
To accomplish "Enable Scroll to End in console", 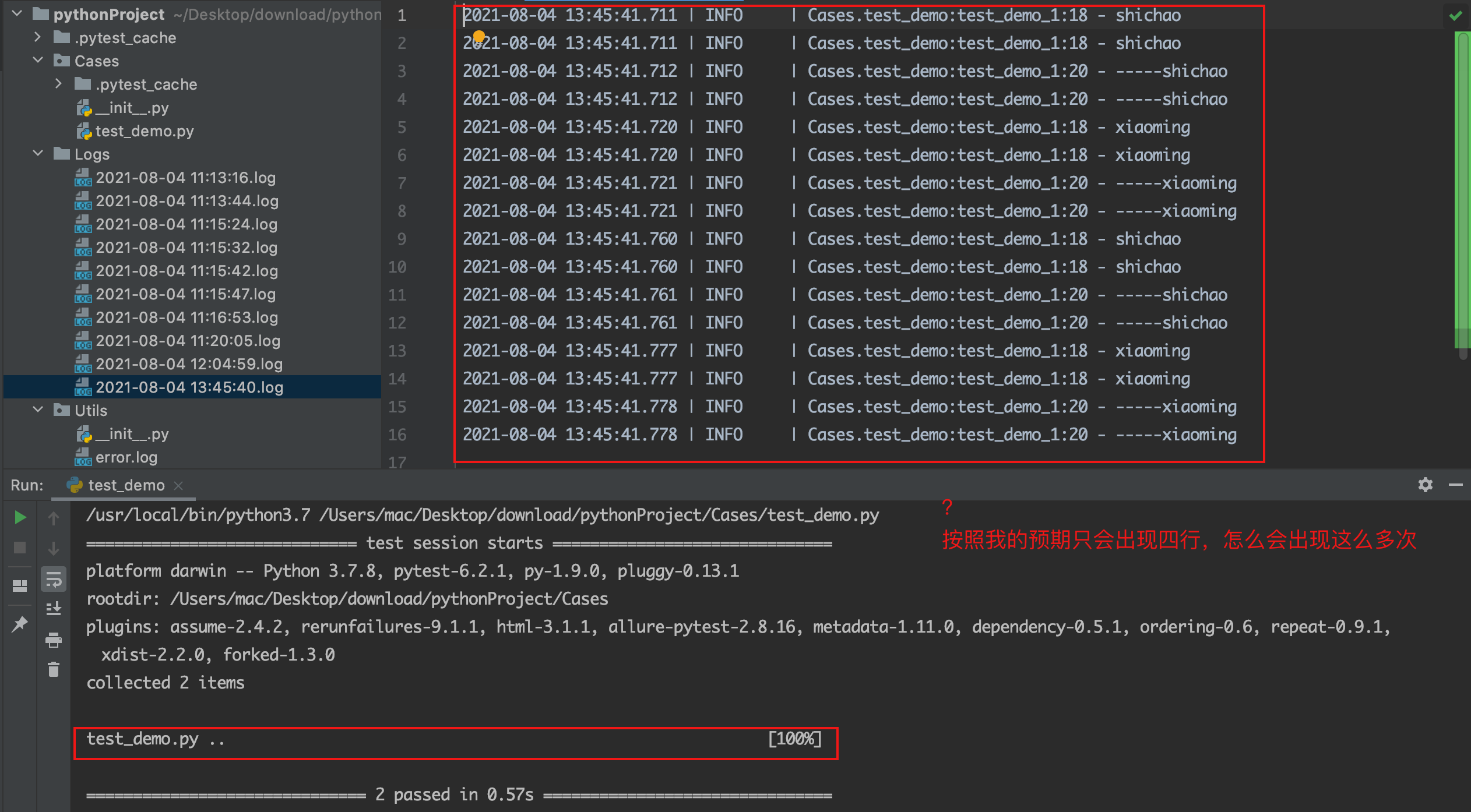I will point(54,608).
